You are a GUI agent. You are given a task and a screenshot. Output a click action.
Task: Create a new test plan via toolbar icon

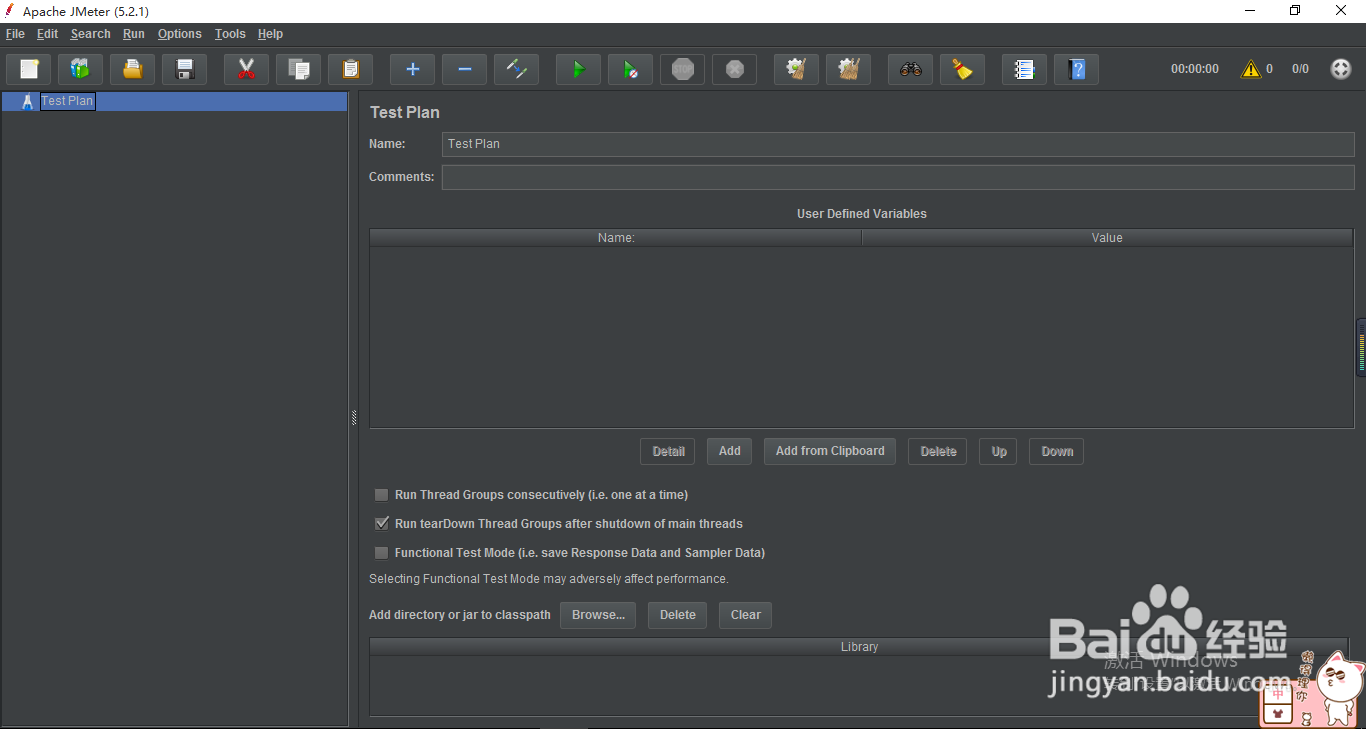29,69
